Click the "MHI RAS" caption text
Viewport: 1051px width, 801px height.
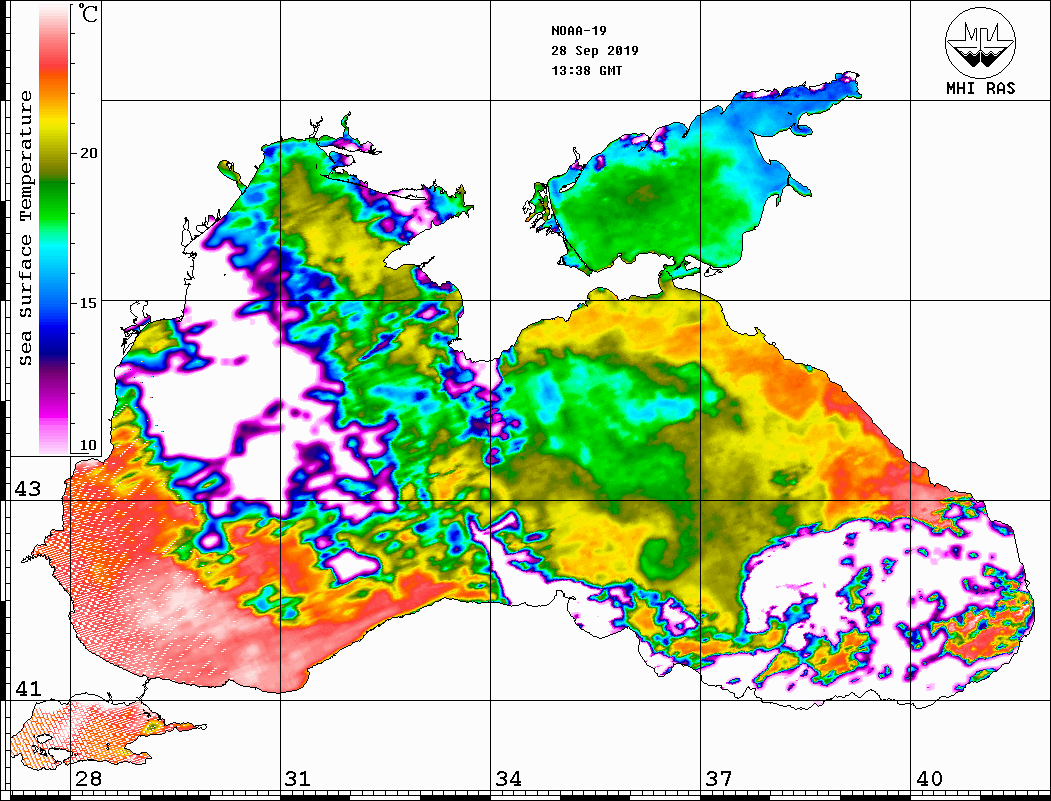click(981, 88)
